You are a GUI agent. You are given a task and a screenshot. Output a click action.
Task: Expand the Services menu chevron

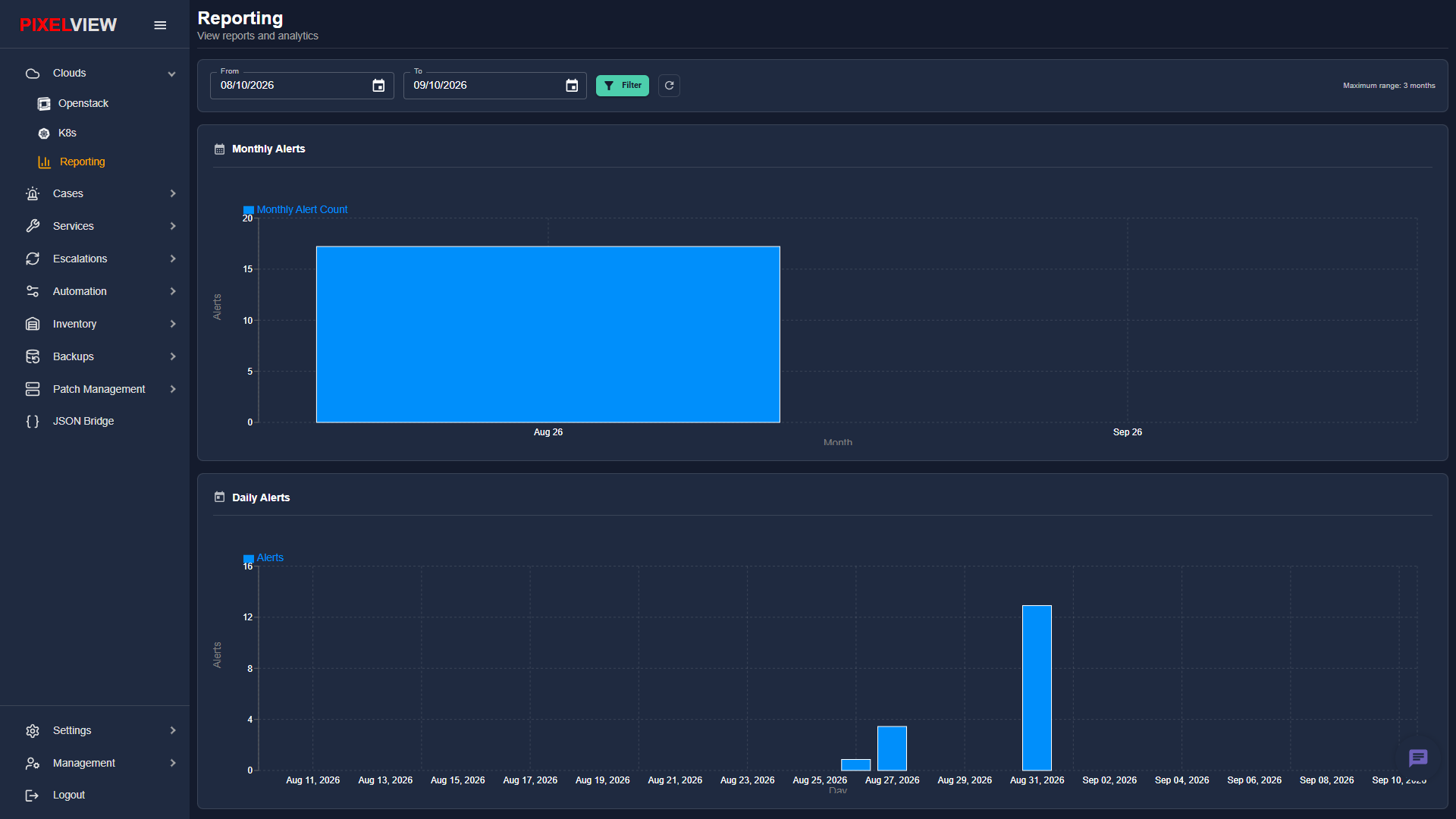click(173, 226)
